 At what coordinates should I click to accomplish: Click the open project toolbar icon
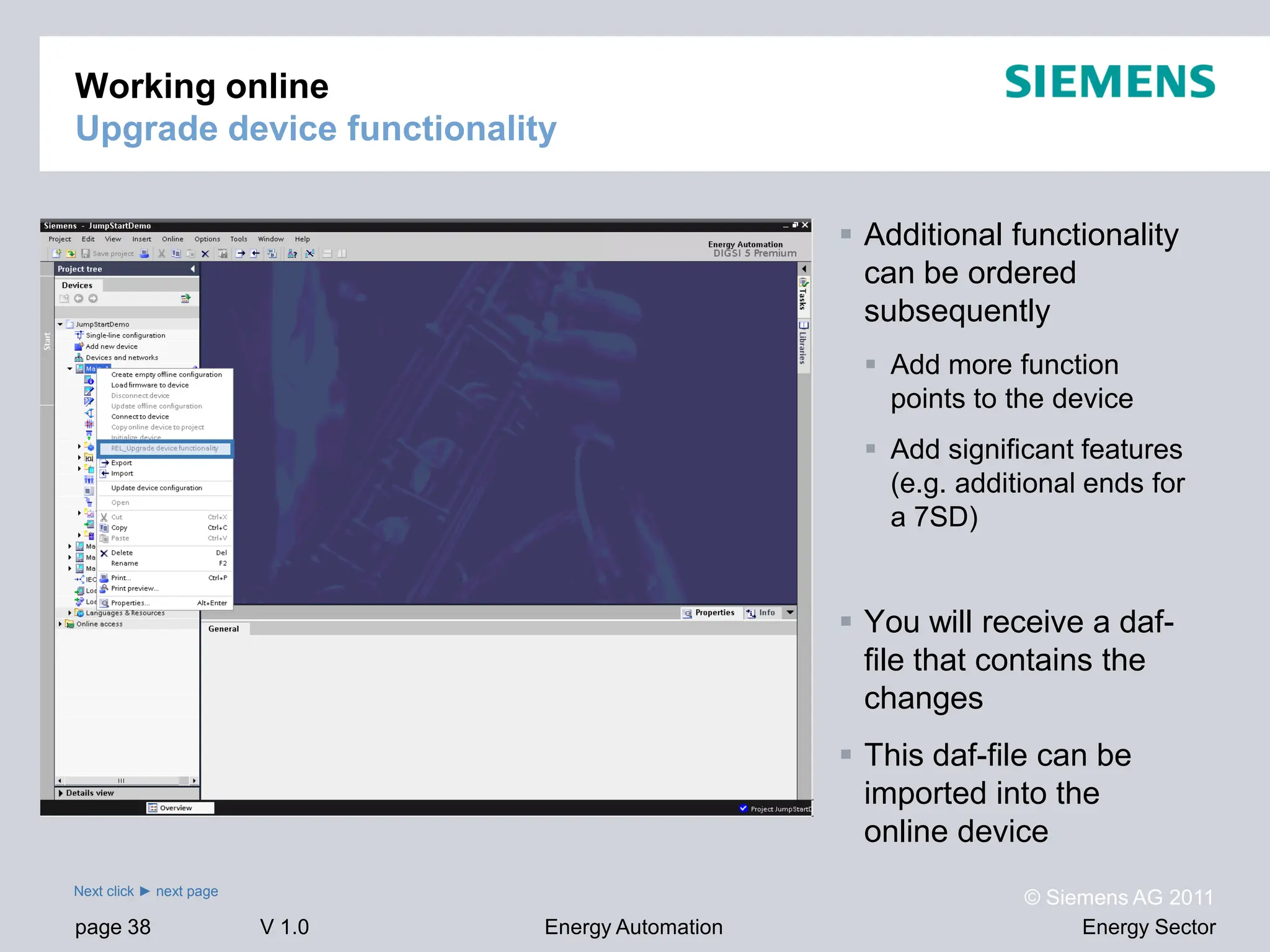[x=71, y=253]
